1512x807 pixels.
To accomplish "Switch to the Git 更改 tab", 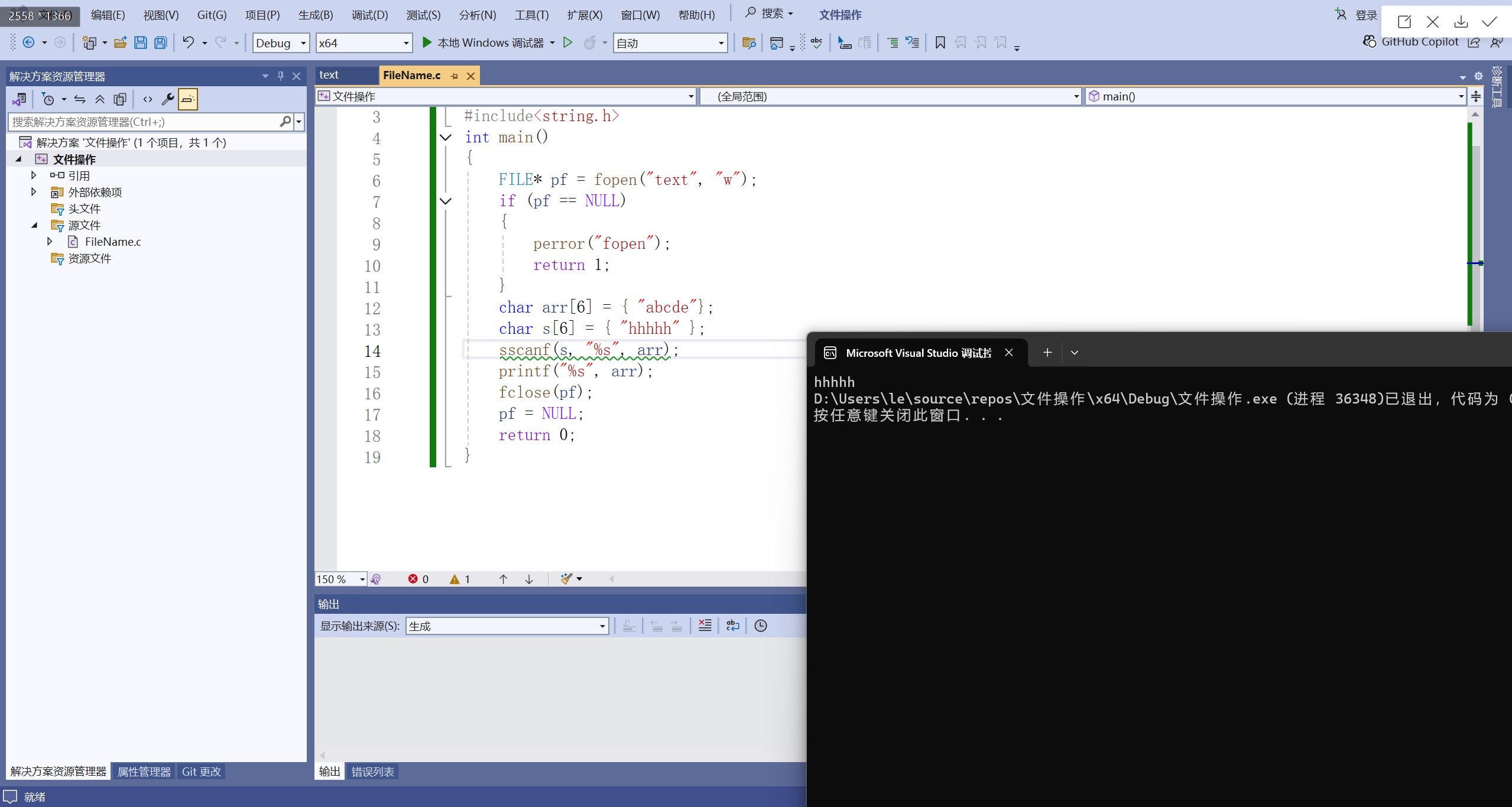I will [201, 772].
